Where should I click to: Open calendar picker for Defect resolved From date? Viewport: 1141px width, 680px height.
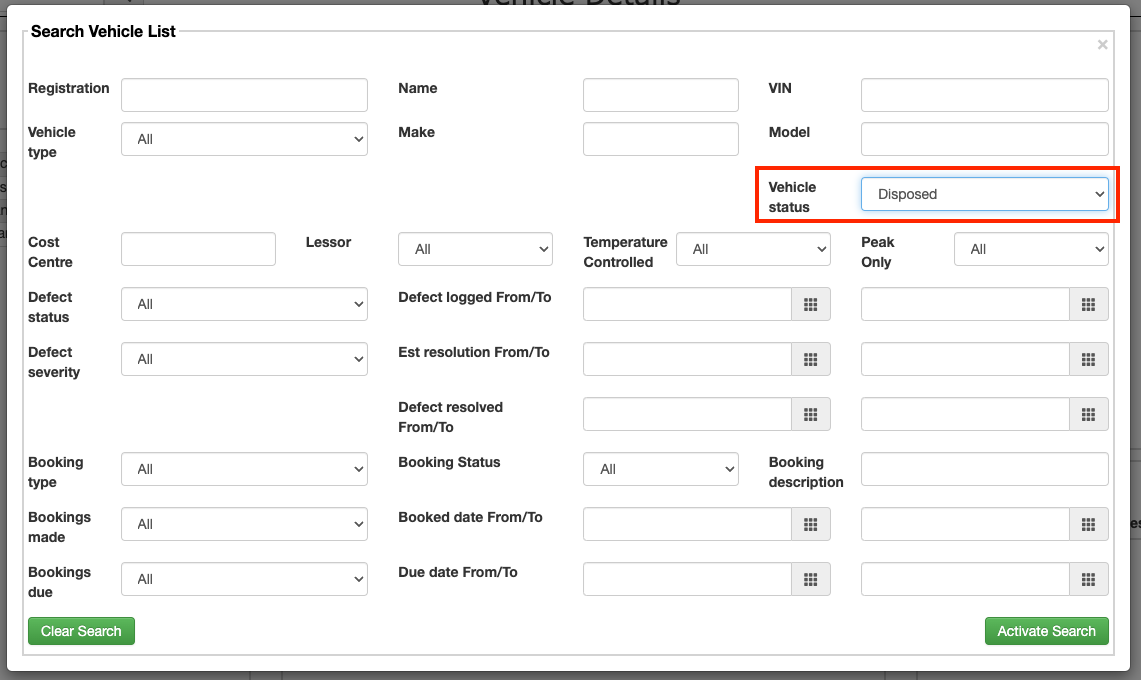coord(811,414)
